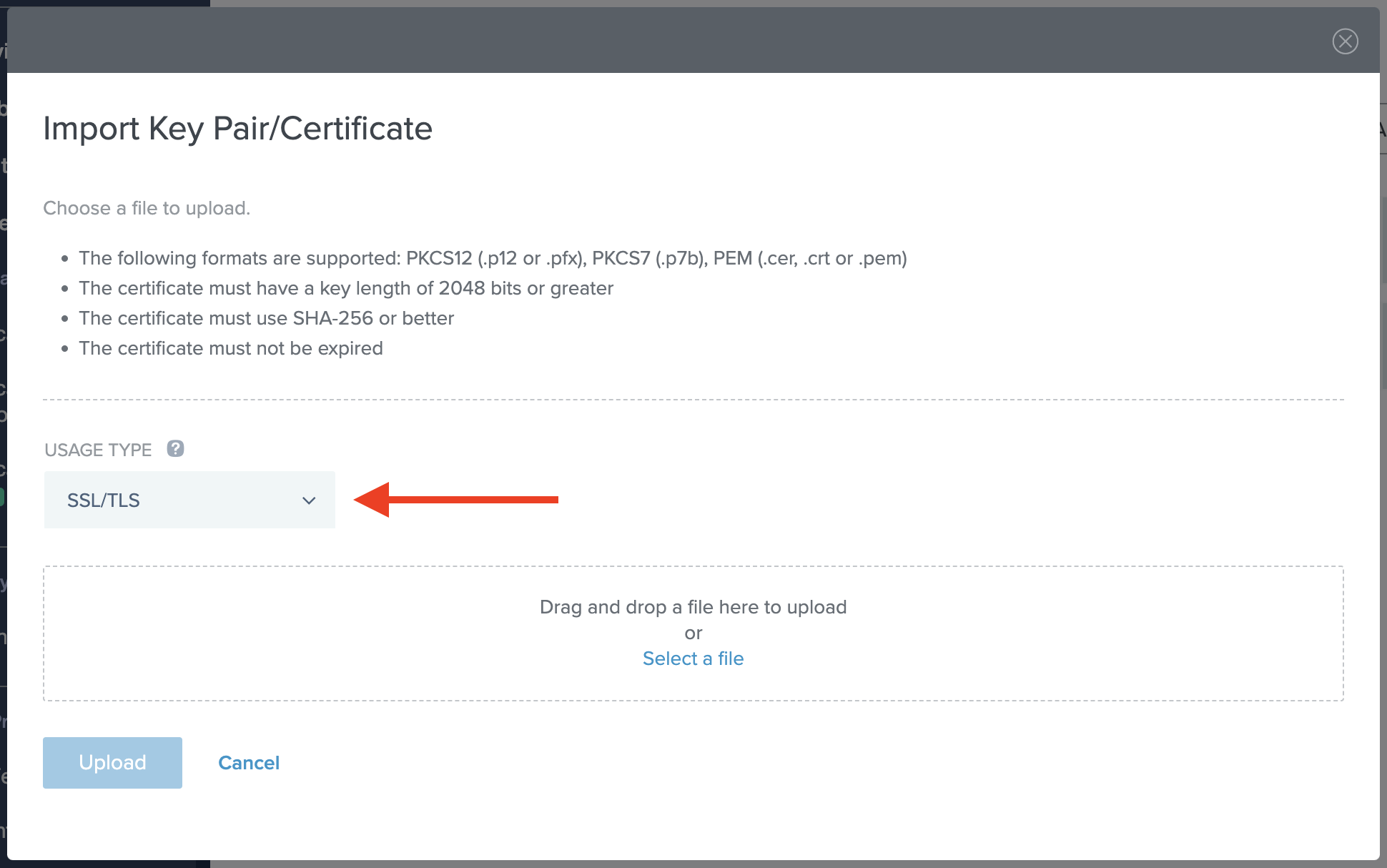Click the word 'or' in the drop zone

pyautogui.click(x=693, y=633)
